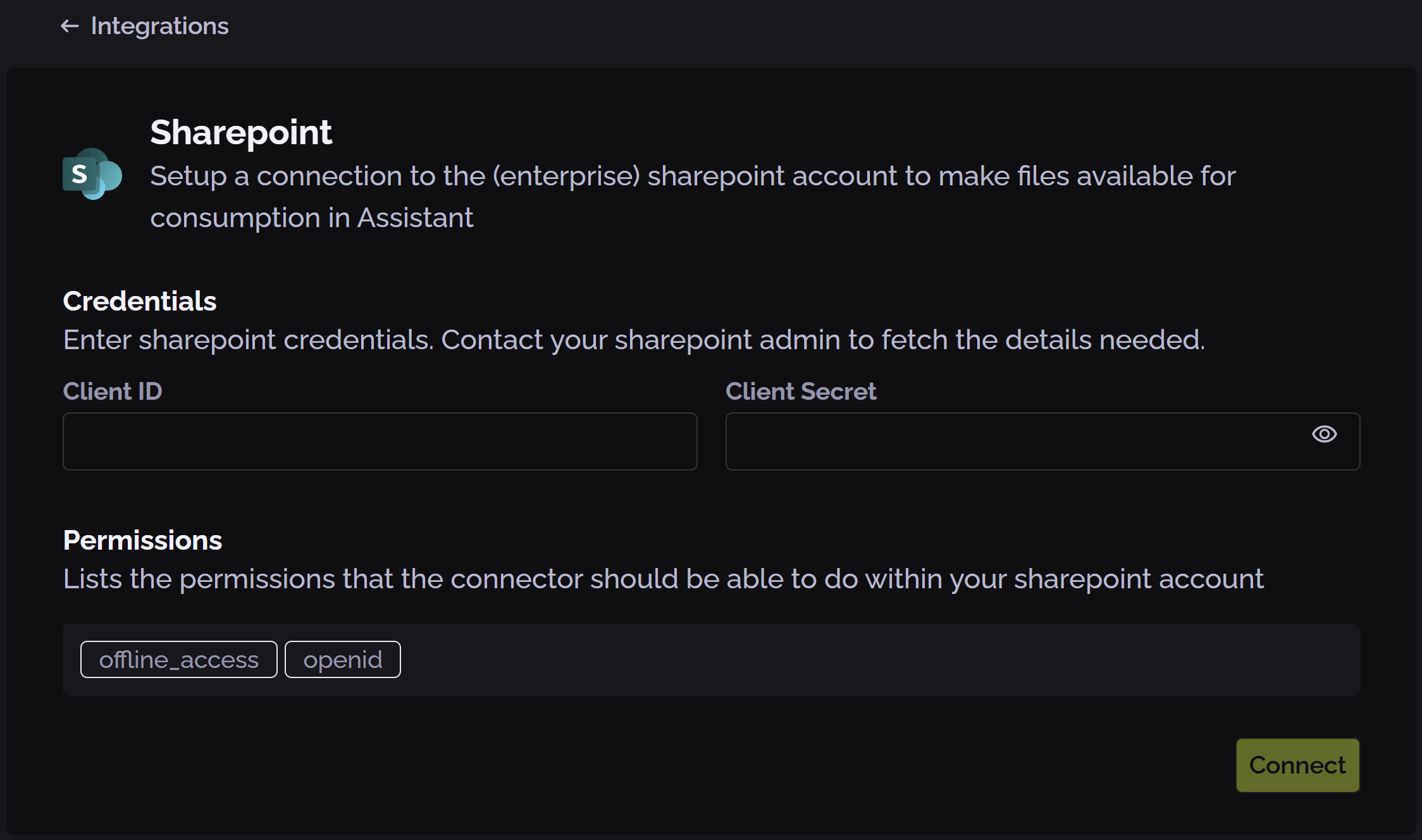The image size is (1422, 840).
Task: Toggle the openid permission chip
Action: 342,659
